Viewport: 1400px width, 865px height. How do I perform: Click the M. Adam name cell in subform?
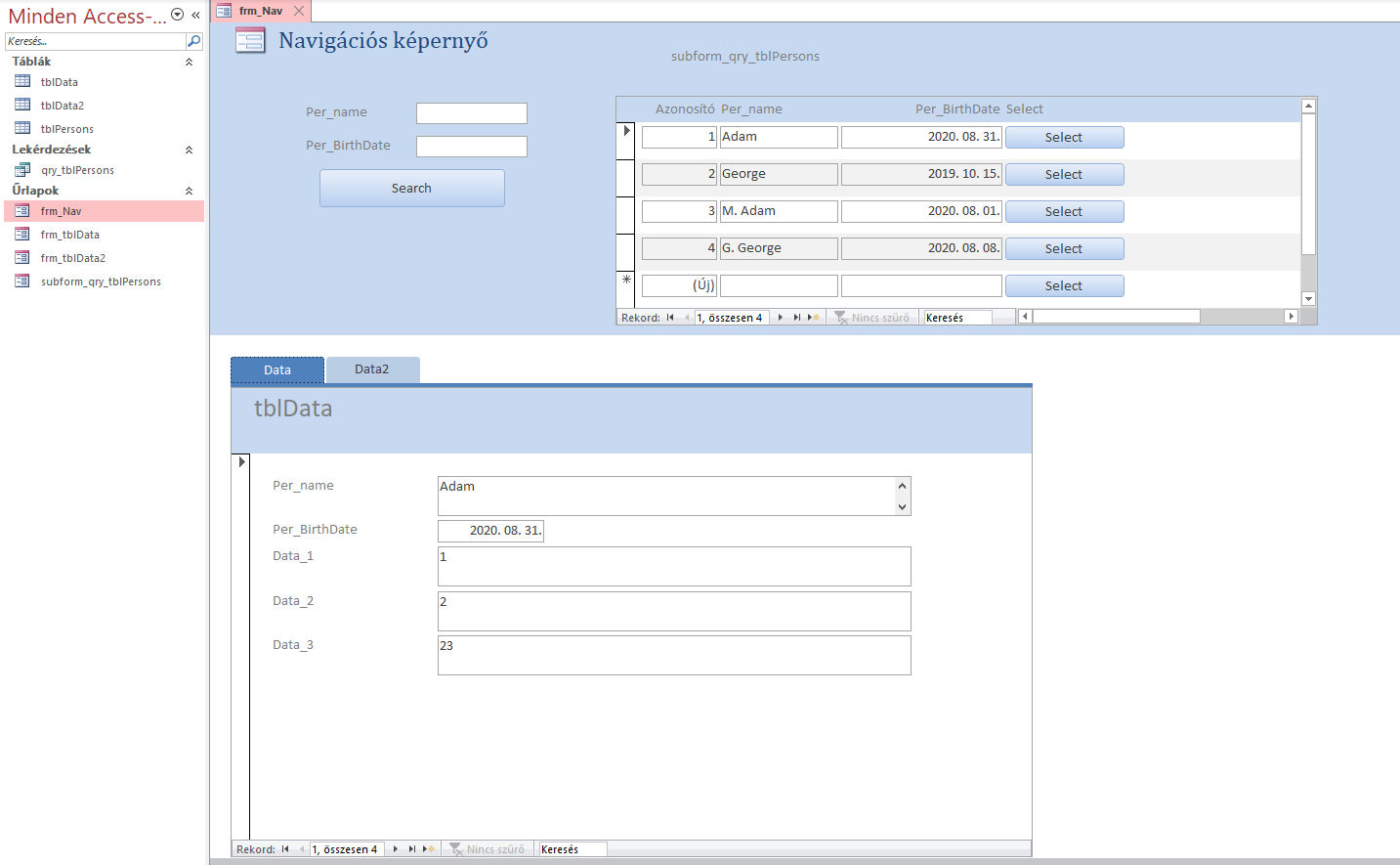click(779, 211)
